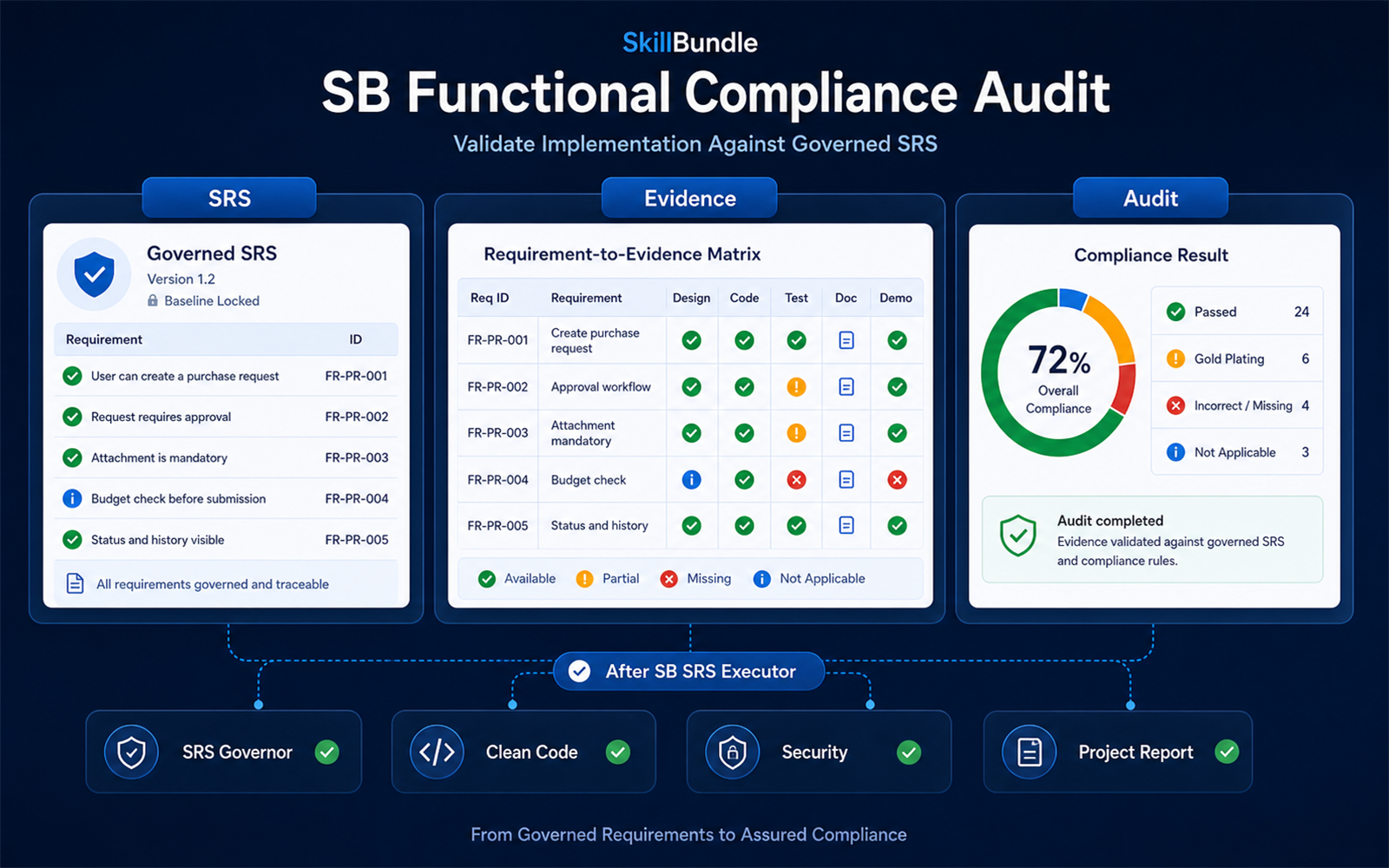
Task: Click the Design column header
Action: point(691,298)
